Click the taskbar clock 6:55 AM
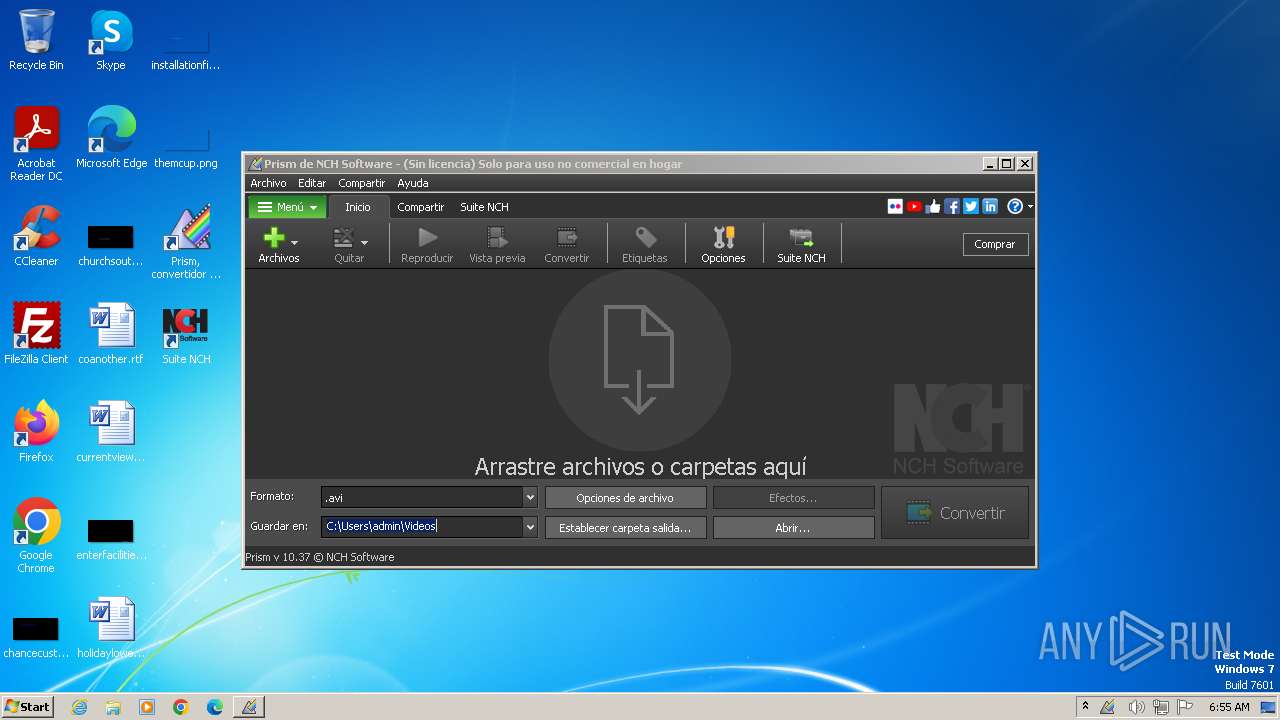The image size is (1280, 720). coord(1229,707)
